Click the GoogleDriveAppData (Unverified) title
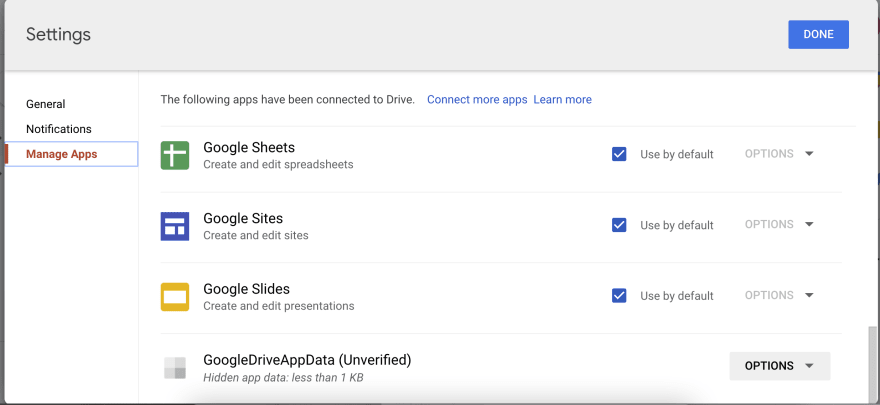Image resolution: width=880 pixels, height=405 pixels. (x=307, y=360)
